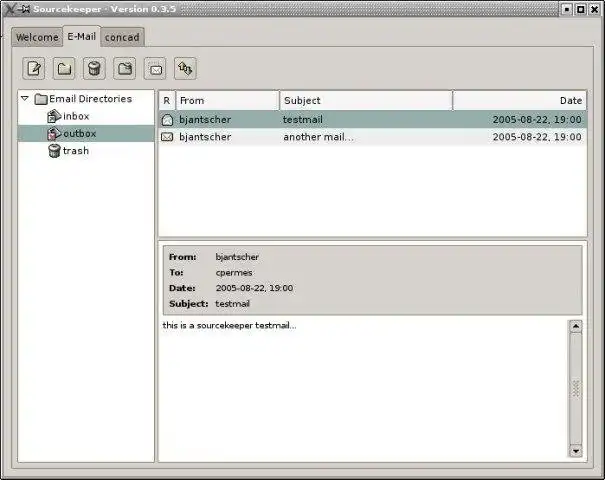
Task: Click the message scrollbar up arrow
Action: (x=576, y=327)
